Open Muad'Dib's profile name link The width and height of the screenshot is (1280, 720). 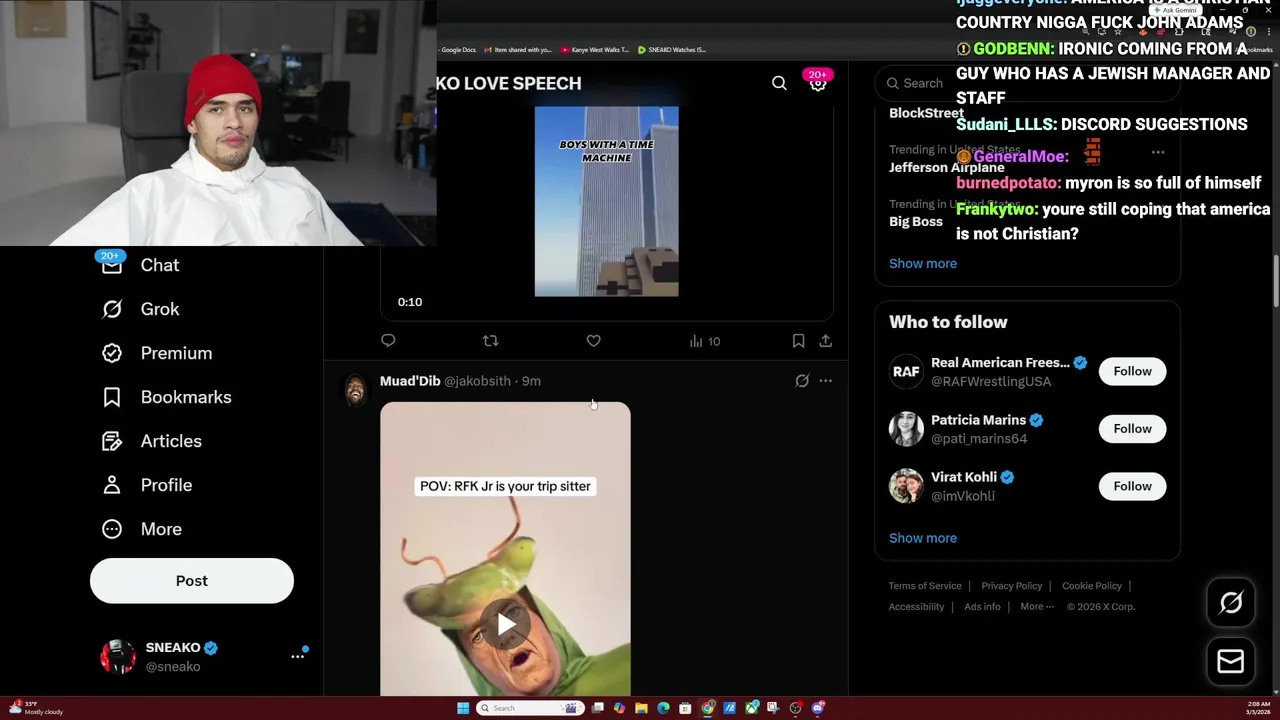click(410, 381)
